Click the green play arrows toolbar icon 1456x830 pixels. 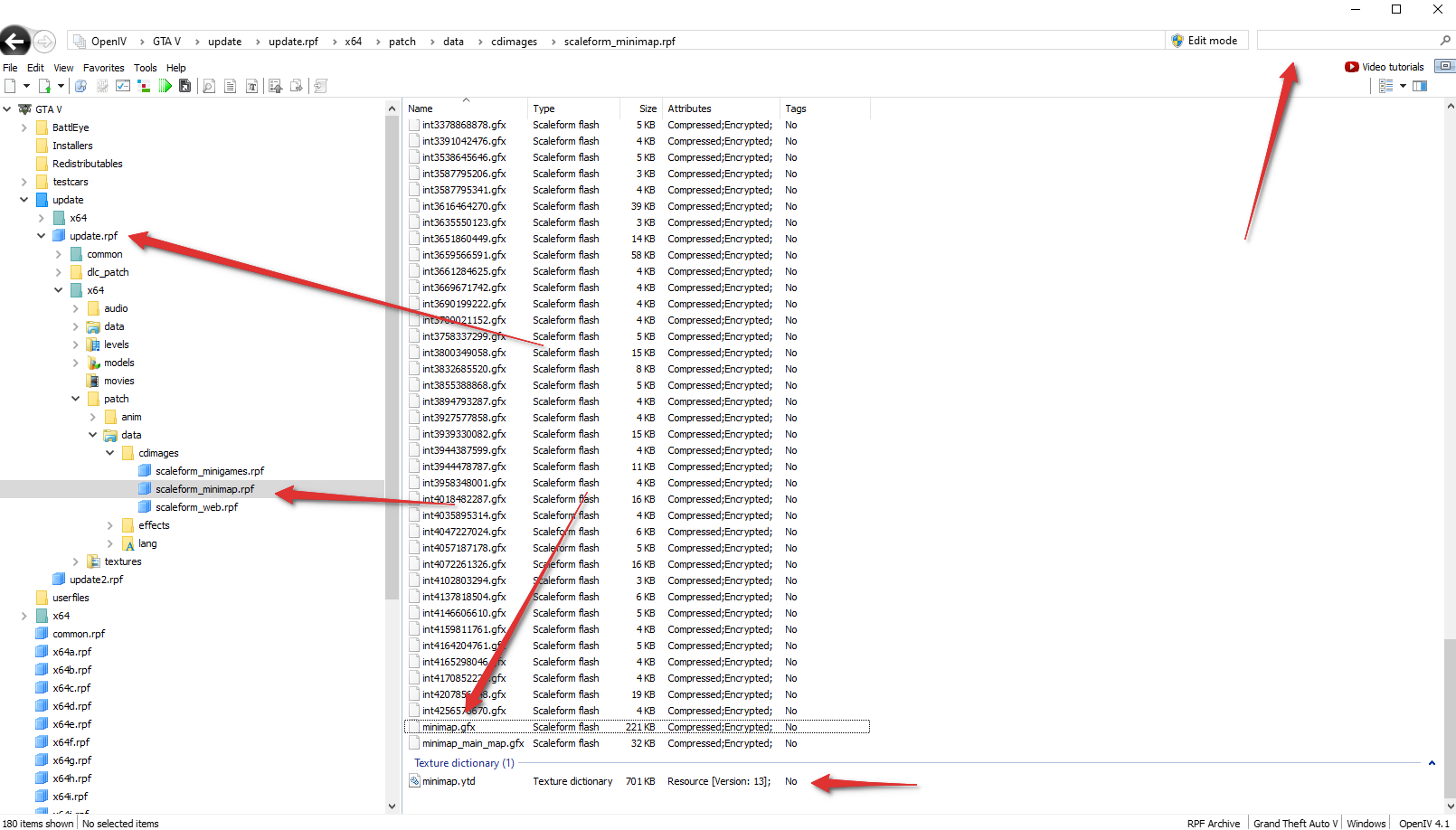point(165,86)
